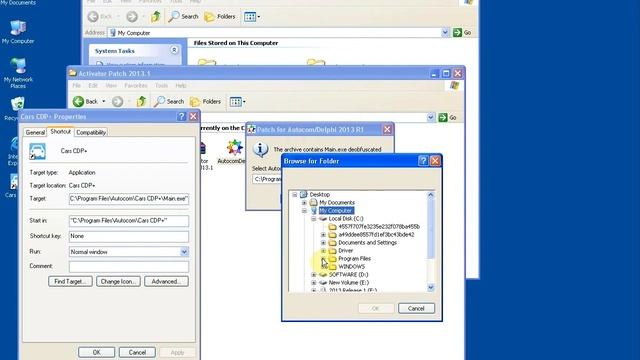The width and height of the screenshot is (640, 360).
Task: Click Cancel in Browse for Folder
Action: point(416,309)
